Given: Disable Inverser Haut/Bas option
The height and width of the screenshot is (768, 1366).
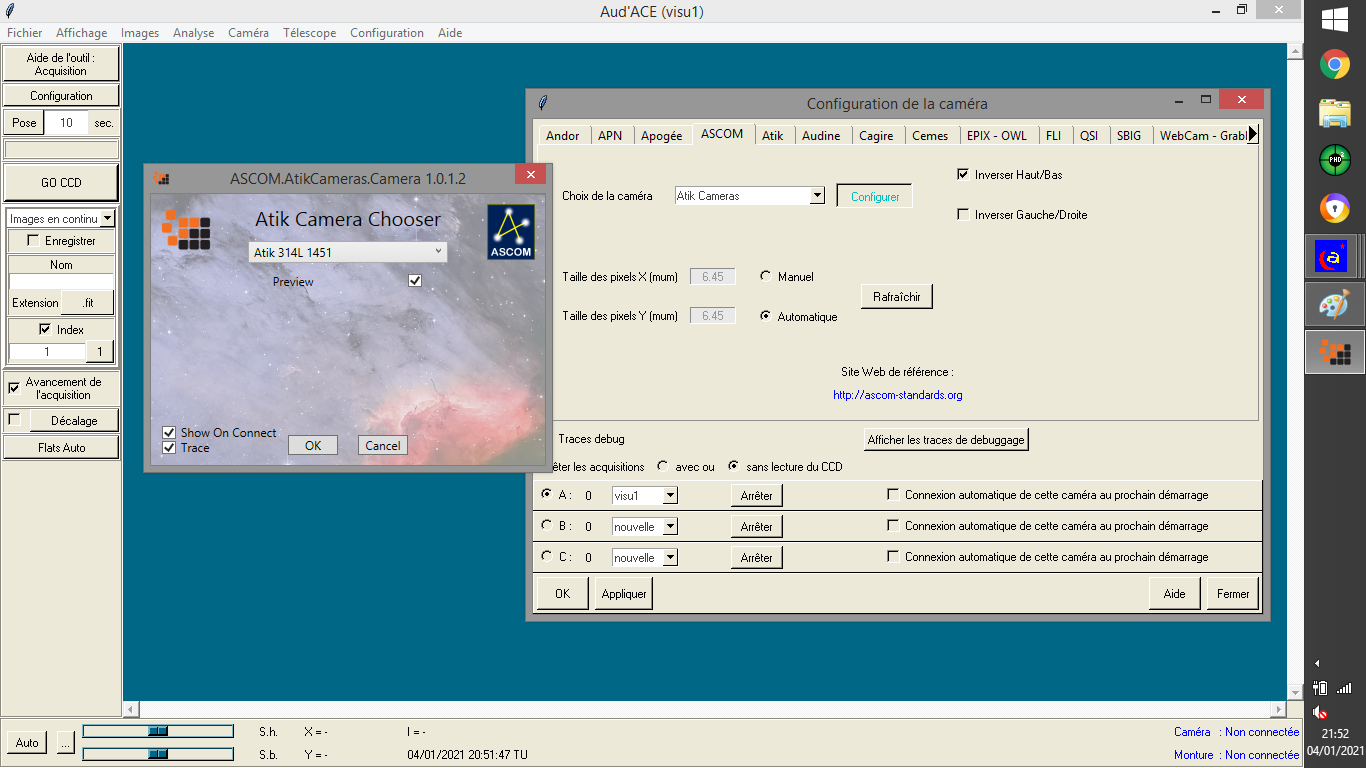Looking at the screenshot, I should pos(964,174).
